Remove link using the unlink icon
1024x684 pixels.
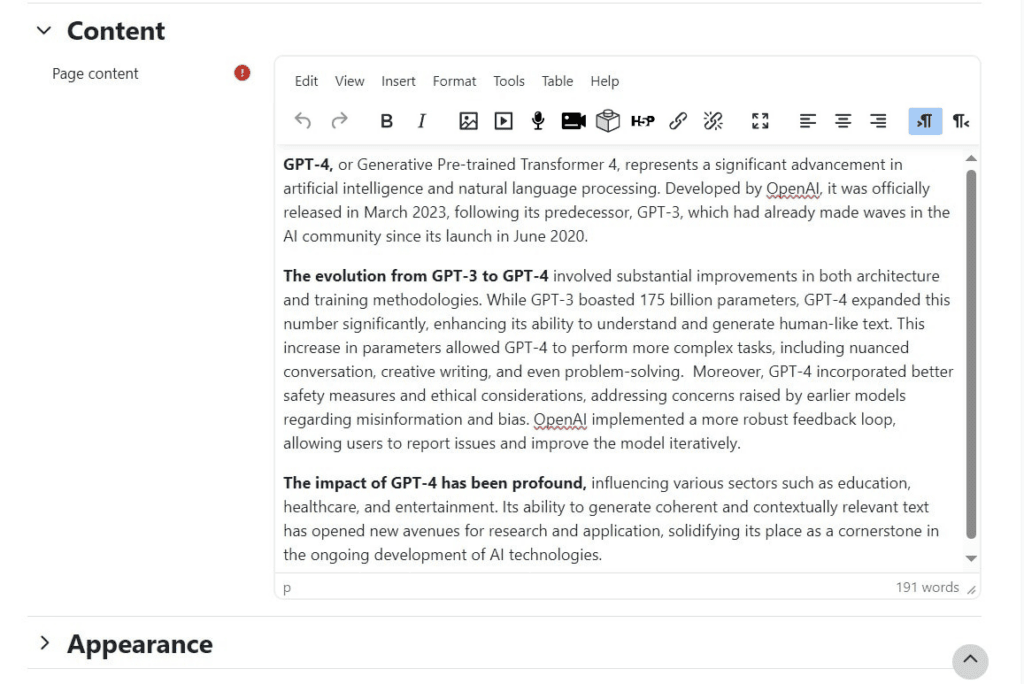coord(713,121)
